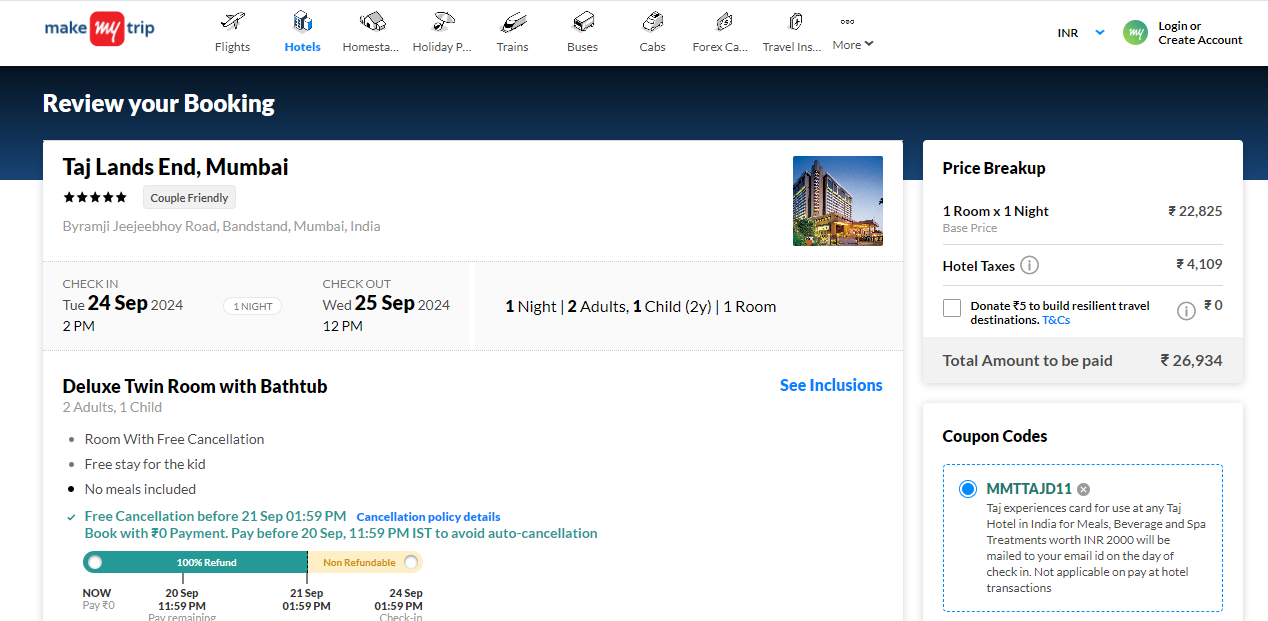The width and height of the screenshot is (1268, 621).
Task: Click the No meals included line
Action: pyautogui.click(x=140, y=489)
